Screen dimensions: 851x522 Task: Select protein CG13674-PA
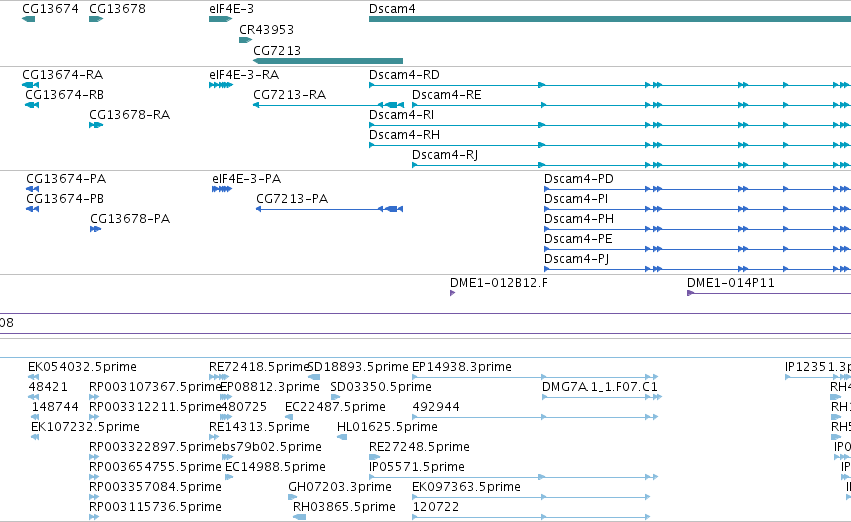[x=66, y=179]
